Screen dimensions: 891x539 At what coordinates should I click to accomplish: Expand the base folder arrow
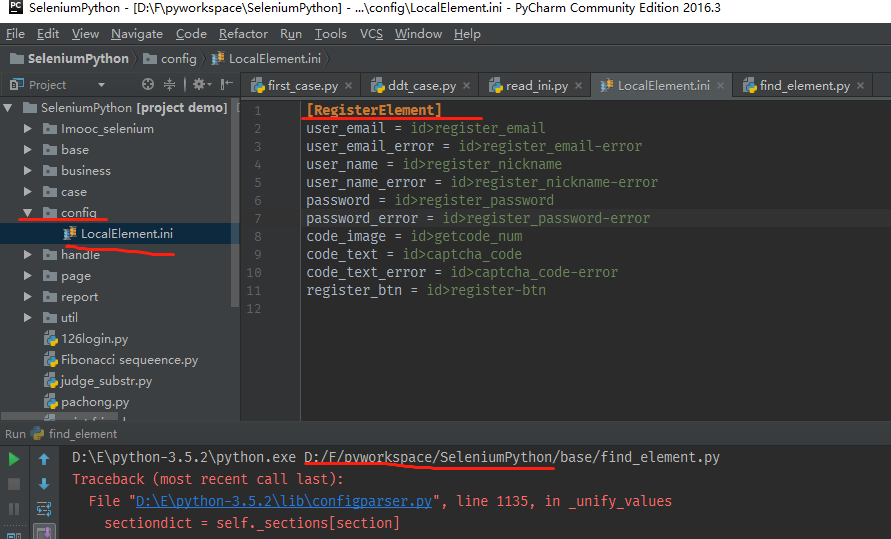[27, 150]
